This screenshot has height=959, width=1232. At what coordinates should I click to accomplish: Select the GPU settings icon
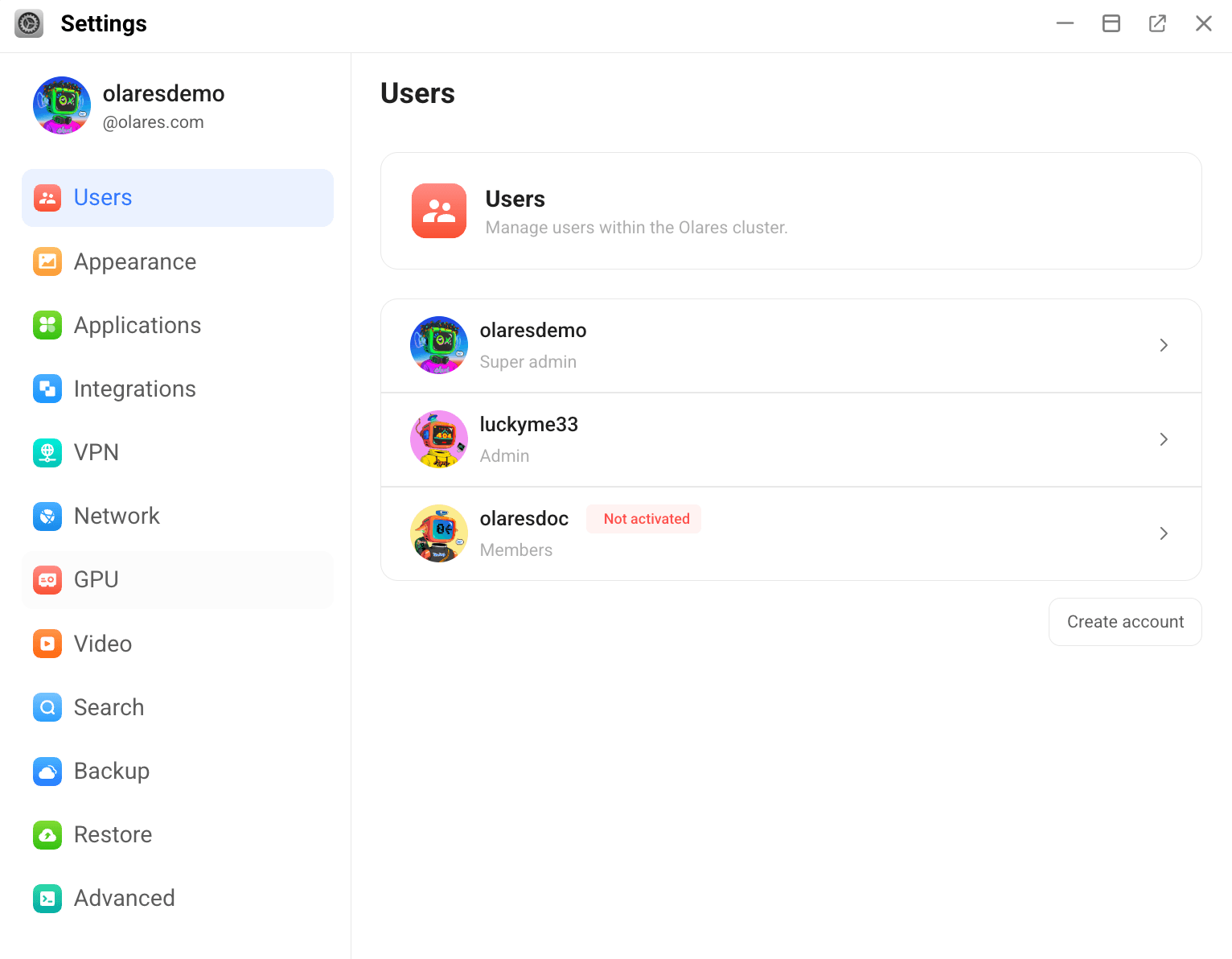point(47,579)
